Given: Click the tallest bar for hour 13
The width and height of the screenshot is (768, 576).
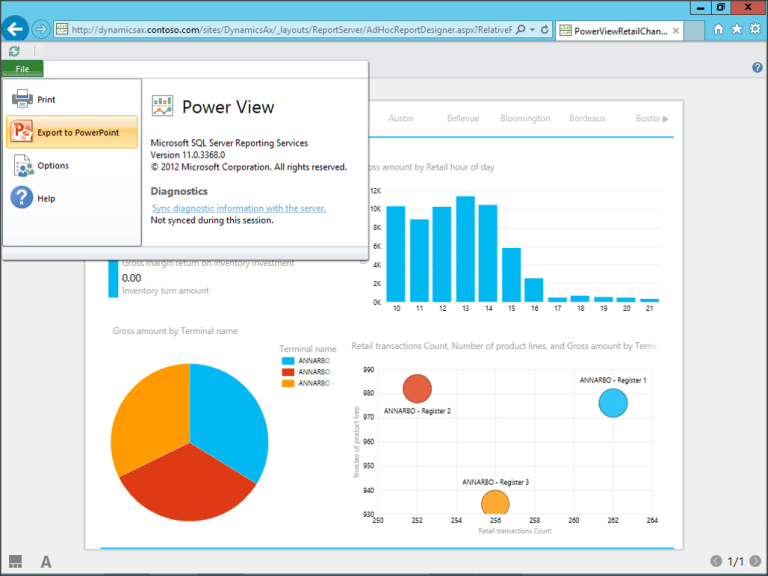Looking at the screenshot, I should click(465, 249).
